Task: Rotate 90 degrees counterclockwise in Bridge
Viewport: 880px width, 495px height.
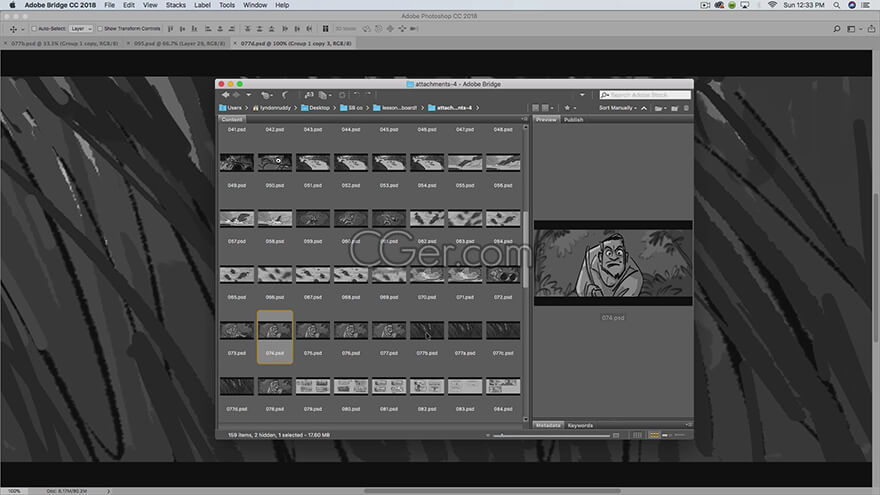Action: click(x=356, y=94)
